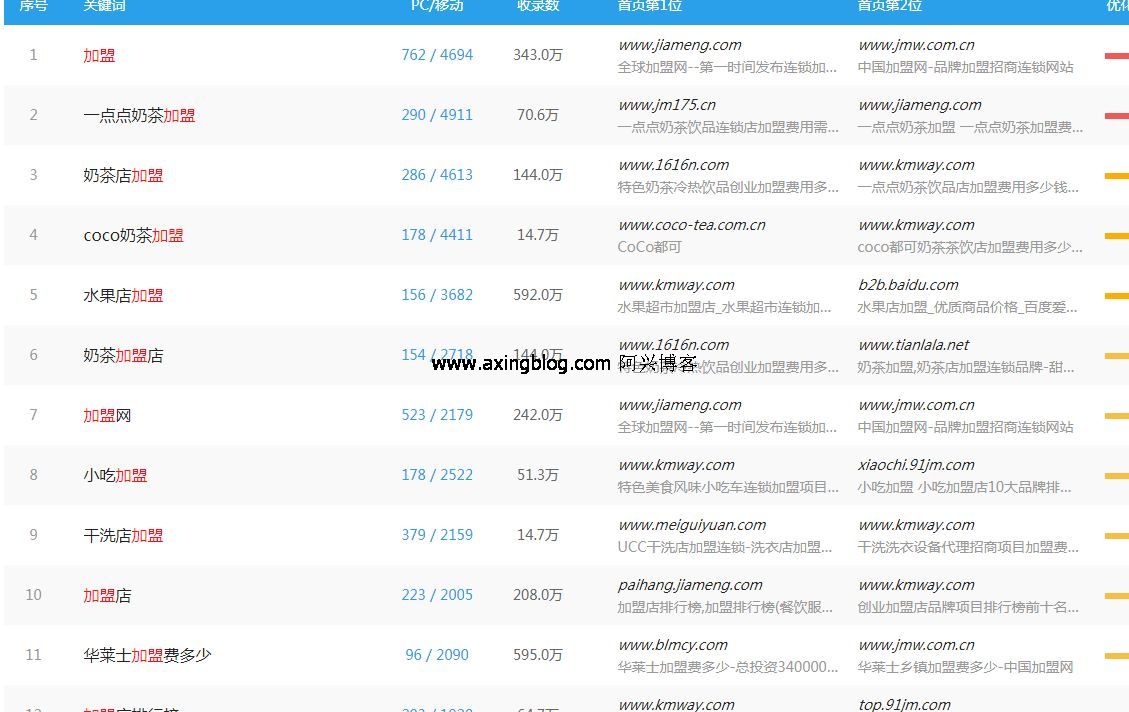Open www.jmw.com.cn in the 加盟 row
This screenshot has height=712, width=1129.
point(916,45)
